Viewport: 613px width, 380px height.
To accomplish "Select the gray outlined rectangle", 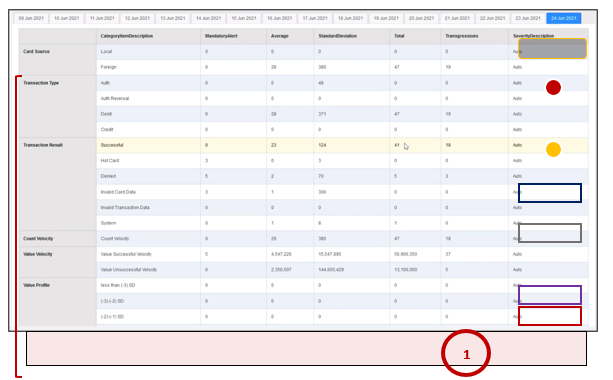I will coord(550,233).
